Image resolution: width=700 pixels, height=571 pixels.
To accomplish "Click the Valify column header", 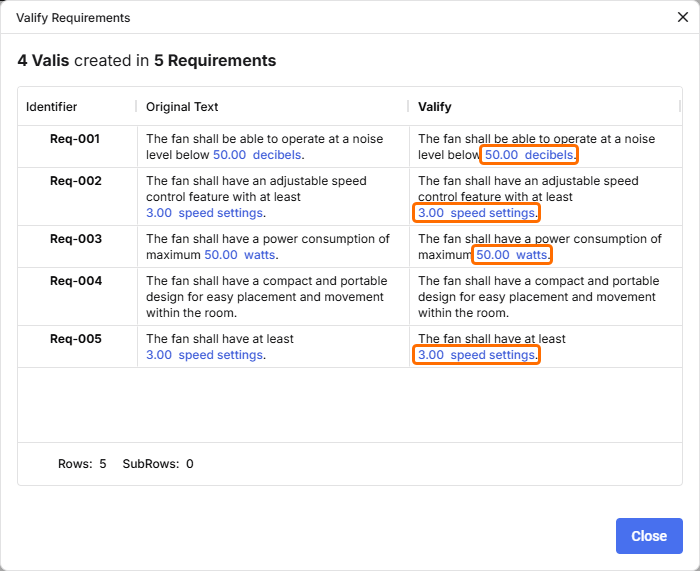I will tap(435, 107).
